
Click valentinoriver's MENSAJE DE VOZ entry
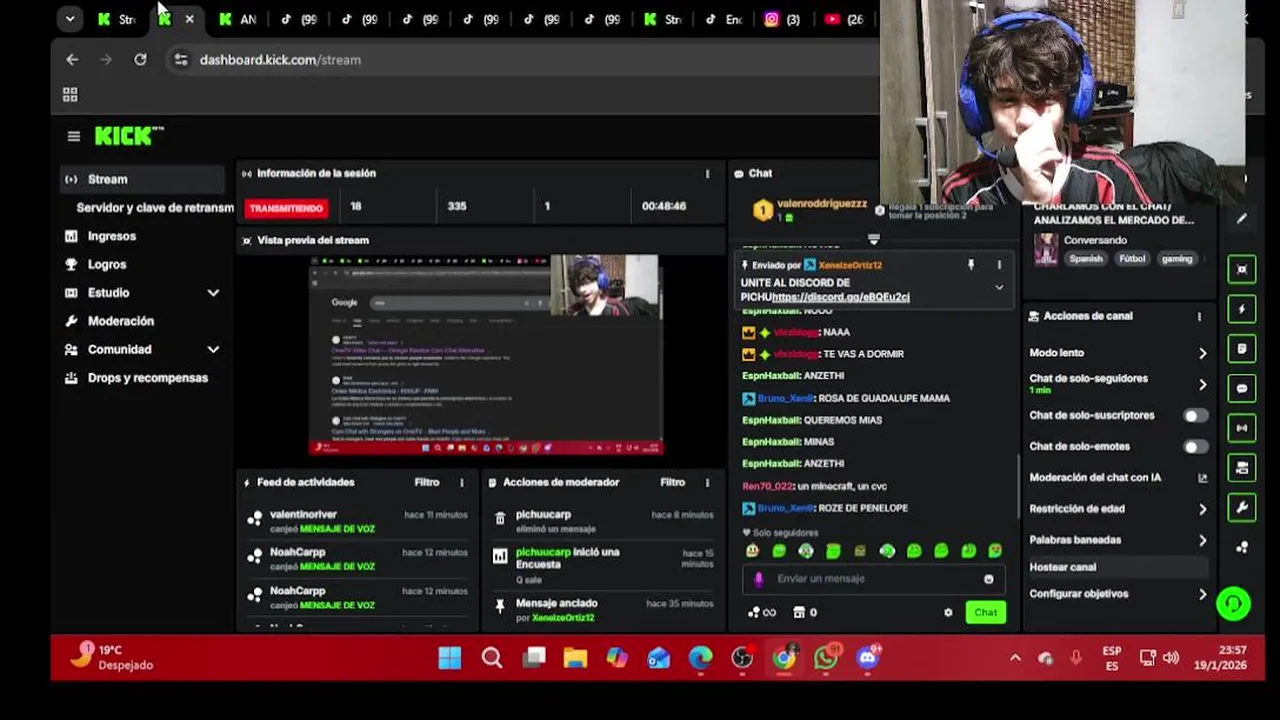358,521
